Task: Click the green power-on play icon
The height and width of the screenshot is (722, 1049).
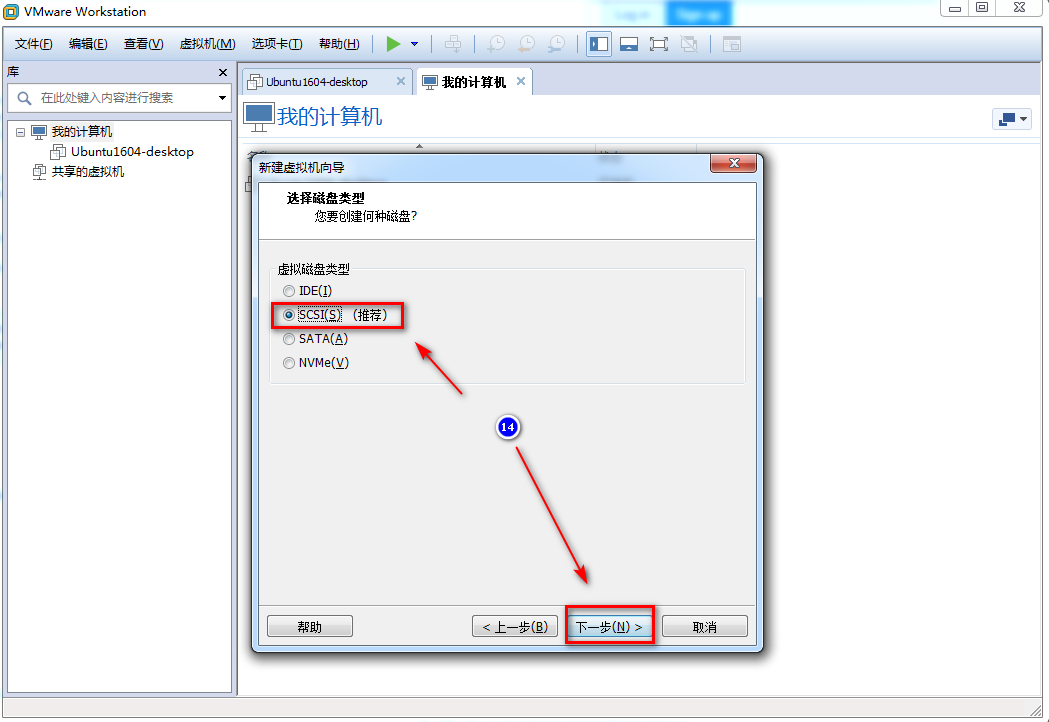Action: pos(393,44)
